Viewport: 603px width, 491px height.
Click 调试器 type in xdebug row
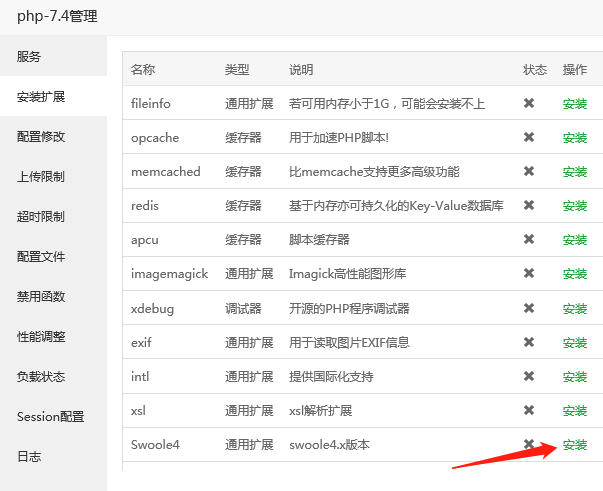tap(243, 308)
